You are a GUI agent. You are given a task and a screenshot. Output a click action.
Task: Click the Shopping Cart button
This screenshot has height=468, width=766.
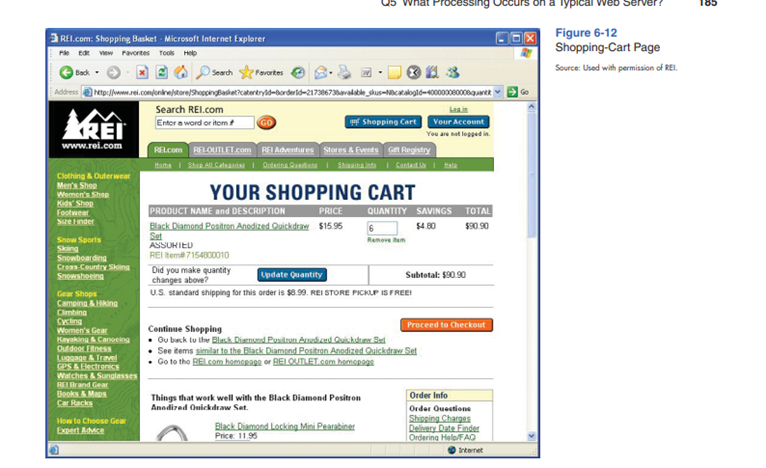click(x=383, y=122)
